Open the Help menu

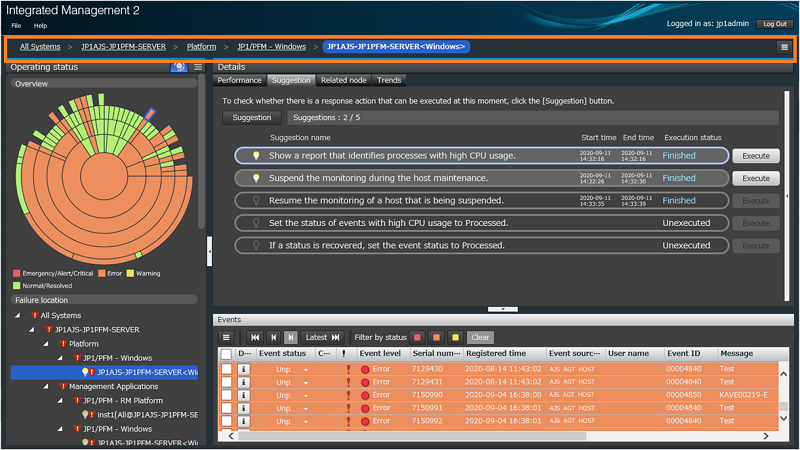coord(40,26)
